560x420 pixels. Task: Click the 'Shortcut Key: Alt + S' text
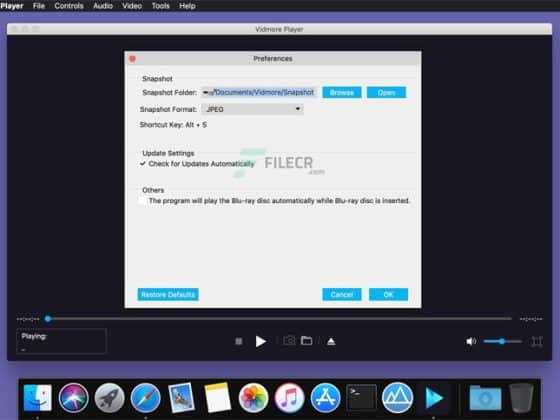coord(173,125)
